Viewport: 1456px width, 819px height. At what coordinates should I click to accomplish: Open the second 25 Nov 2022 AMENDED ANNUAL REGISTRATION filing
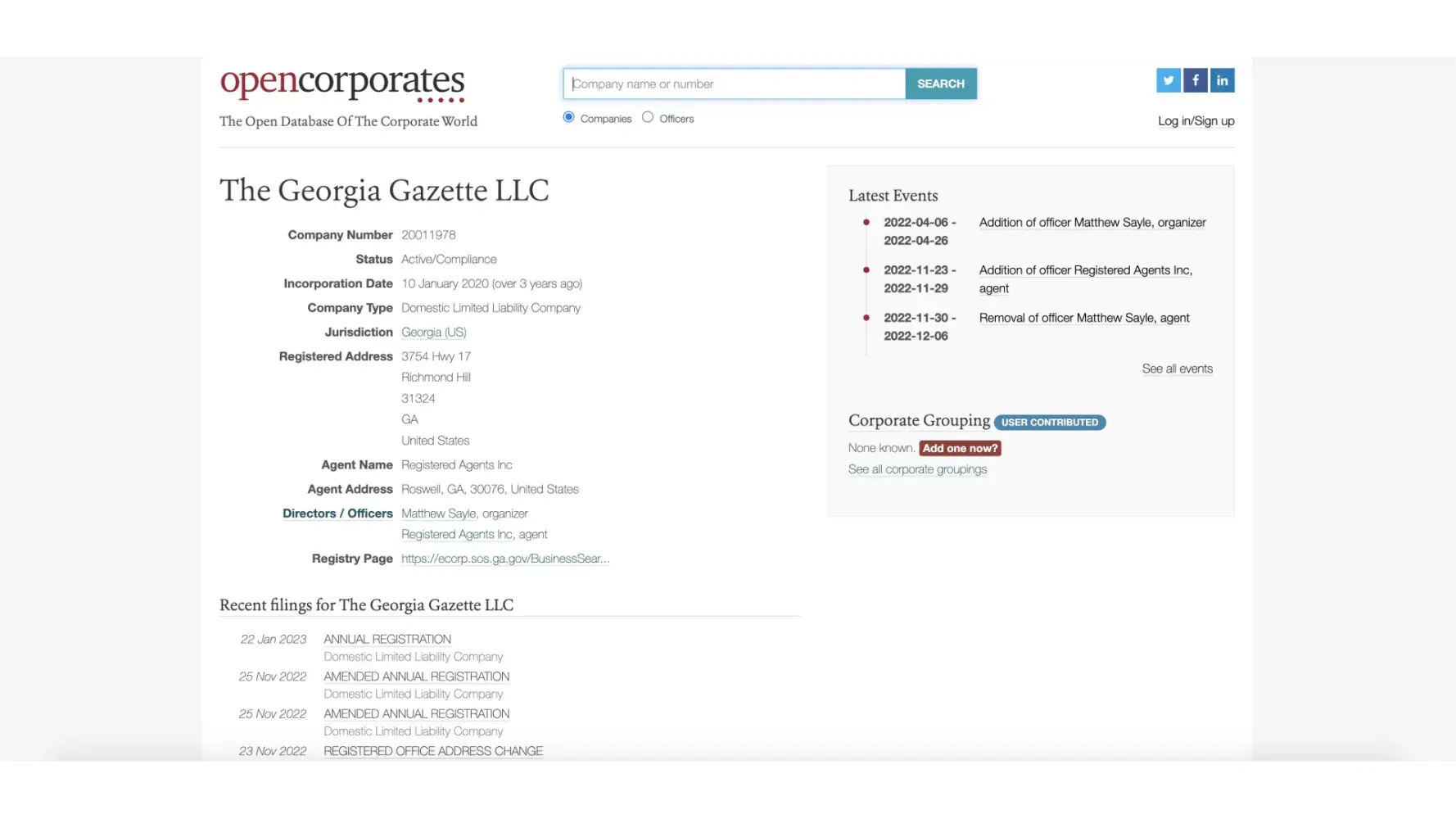coord(416,714)
